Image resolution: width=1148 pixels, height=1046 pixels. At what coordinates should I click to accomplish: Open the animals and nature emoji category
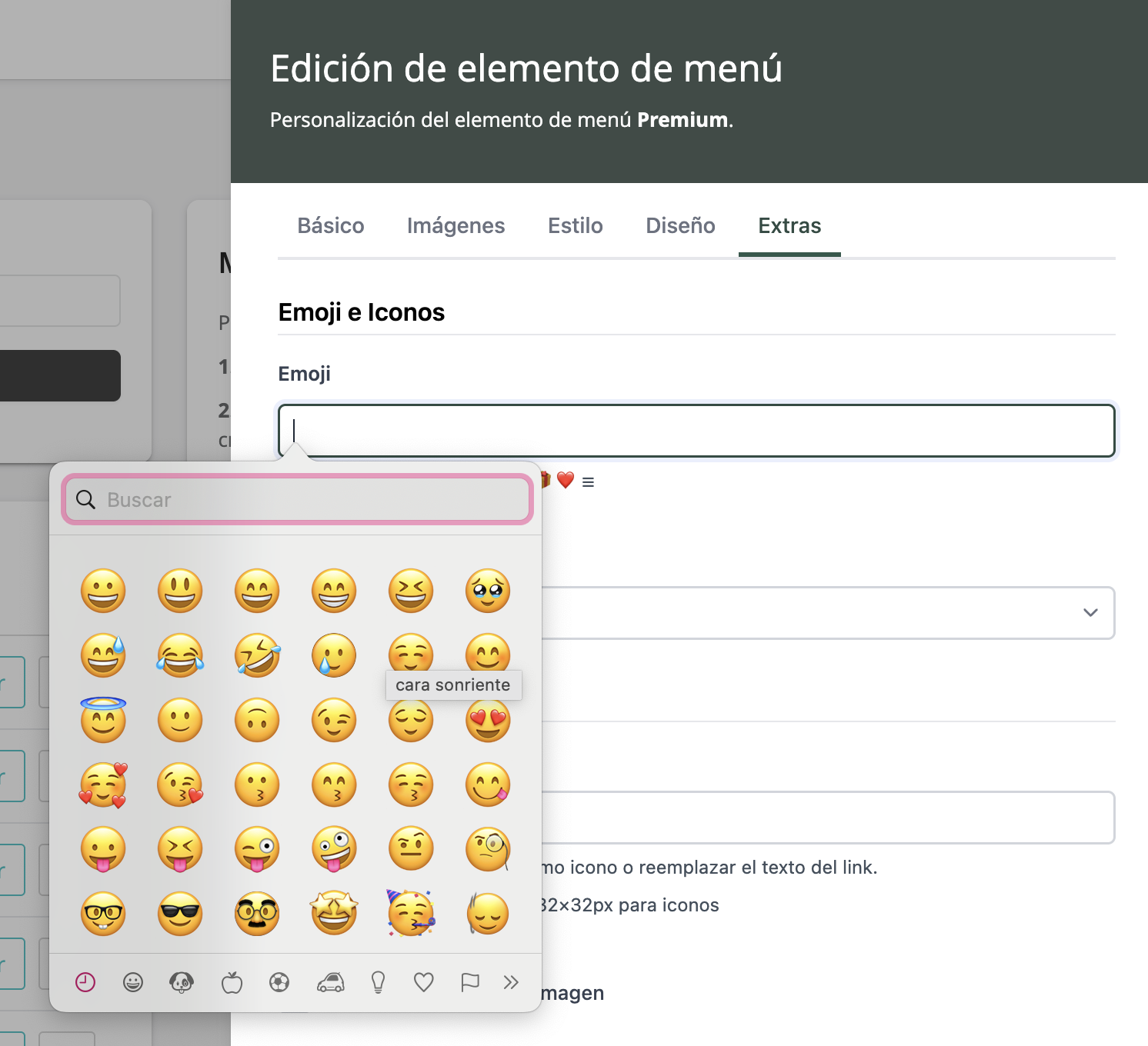pyautogui.click(x=182, y=982)
